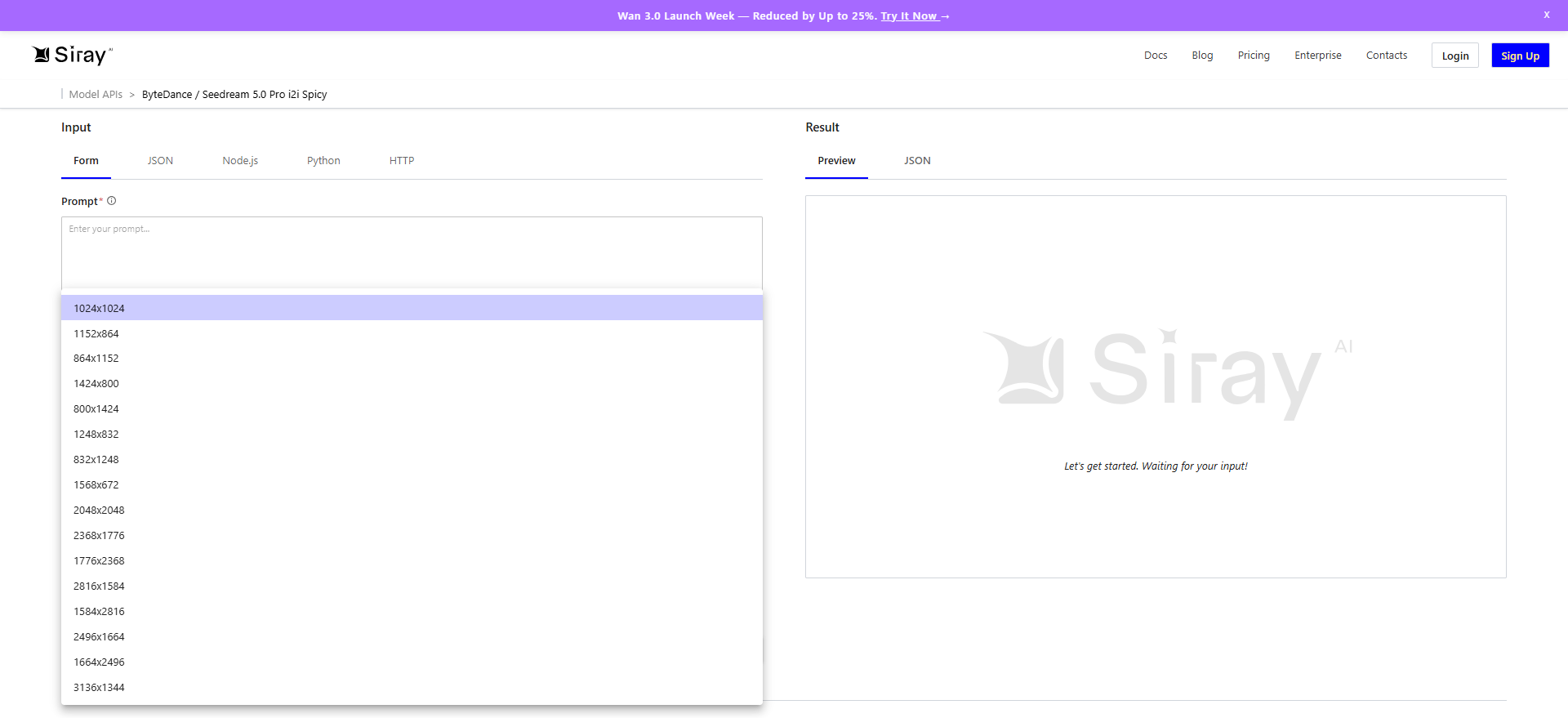Choose 1568x672 from the dropdown

click(412, 485)
